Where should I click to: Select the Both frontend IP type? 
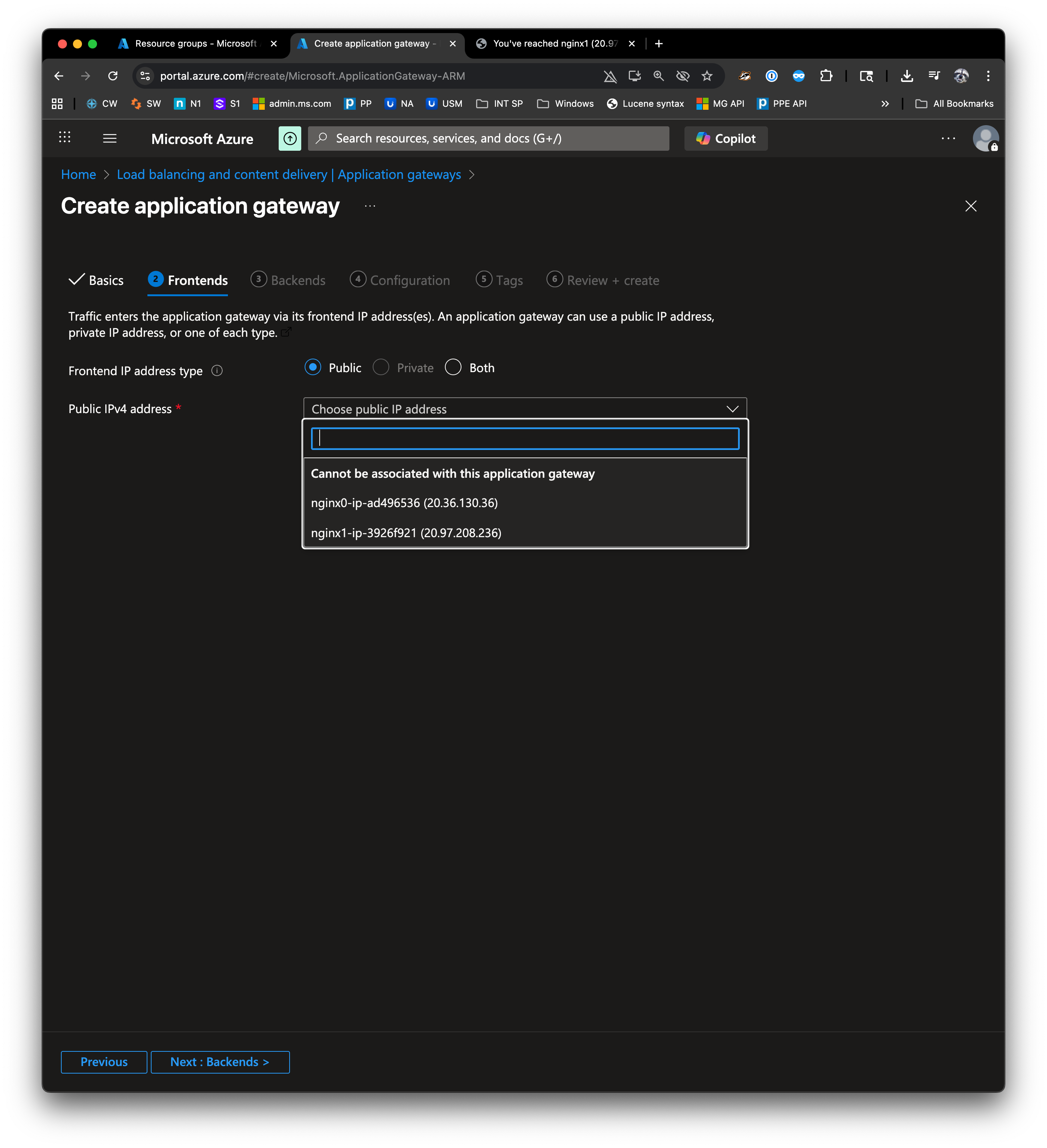(x=453, y=367)
